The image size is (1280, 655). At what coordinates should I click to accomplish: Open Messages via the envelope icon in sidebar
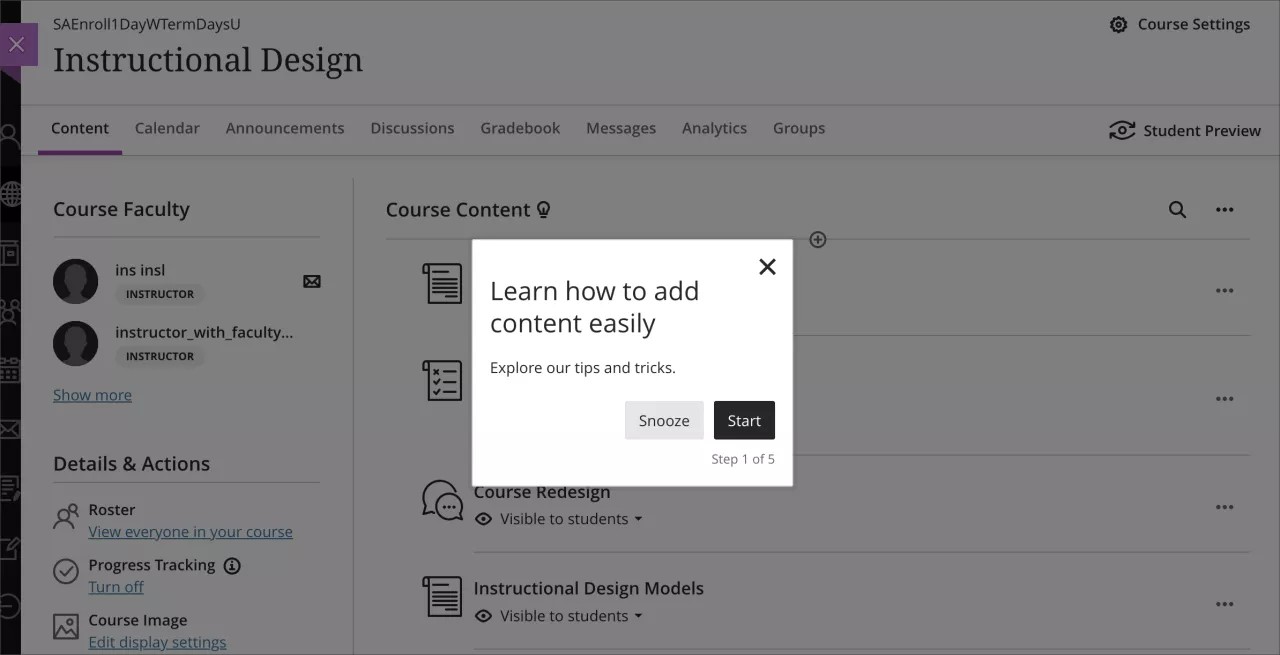13,428
